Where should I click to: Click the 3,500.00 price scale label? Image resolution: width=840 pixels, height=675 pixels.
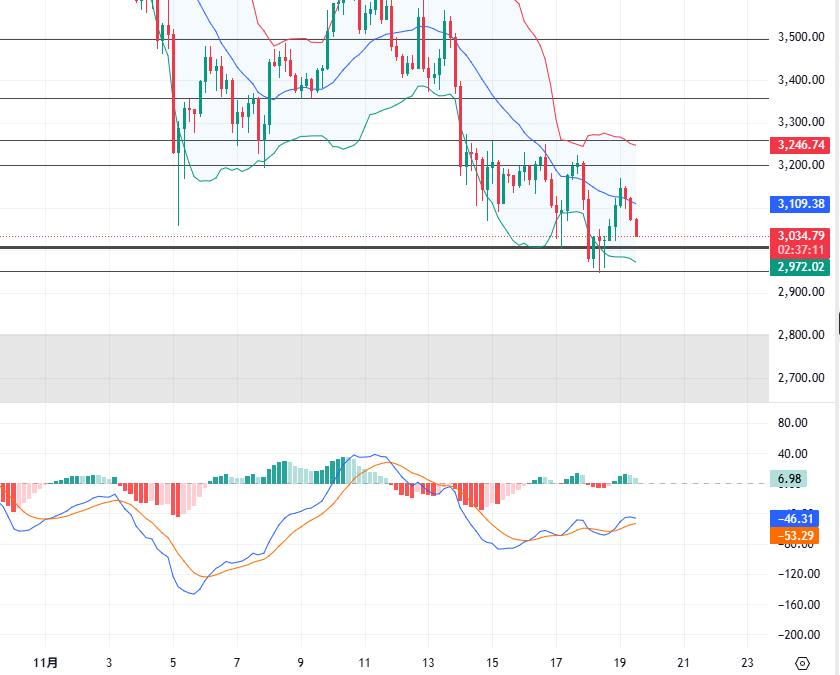800,38
